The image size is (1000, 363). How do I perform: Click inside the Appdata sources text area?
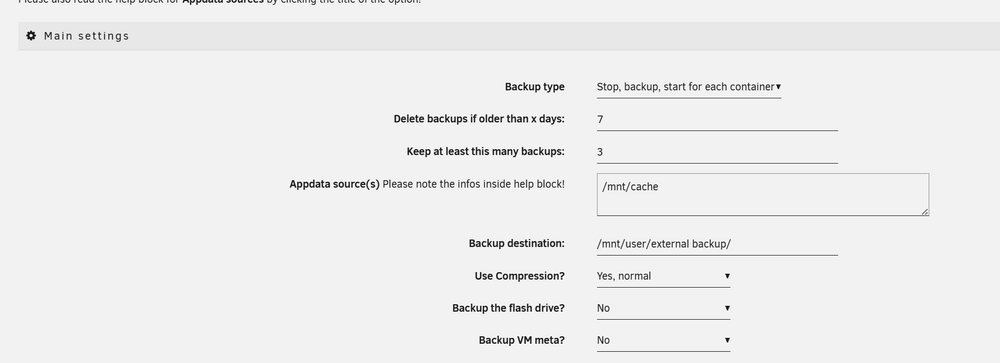coord(763,194)
